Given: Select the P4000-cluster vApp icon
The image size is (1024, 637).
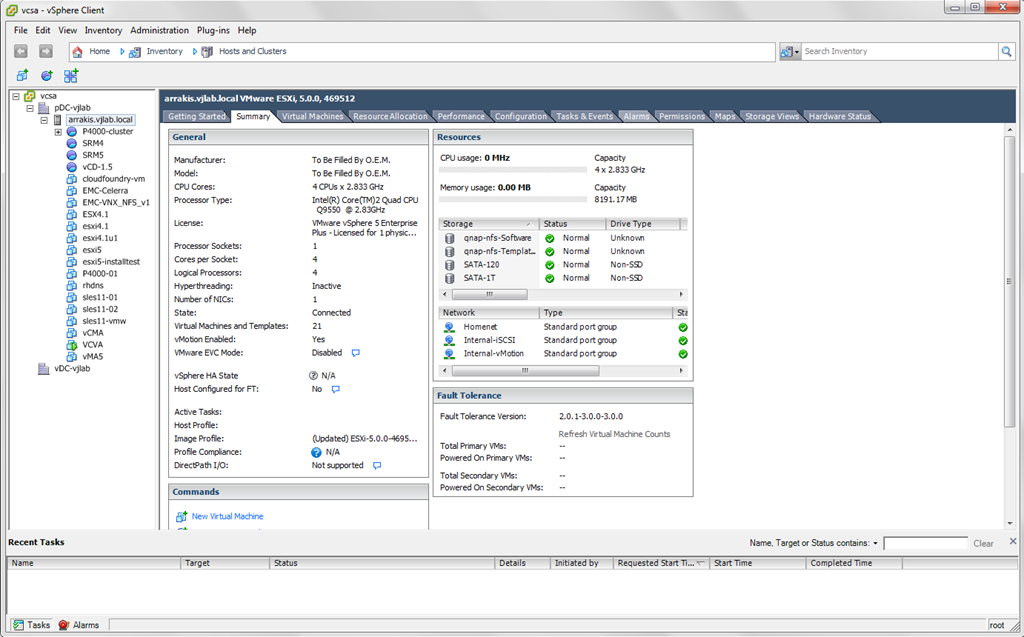Looking at the screenshot, I should tap(72, 131).
